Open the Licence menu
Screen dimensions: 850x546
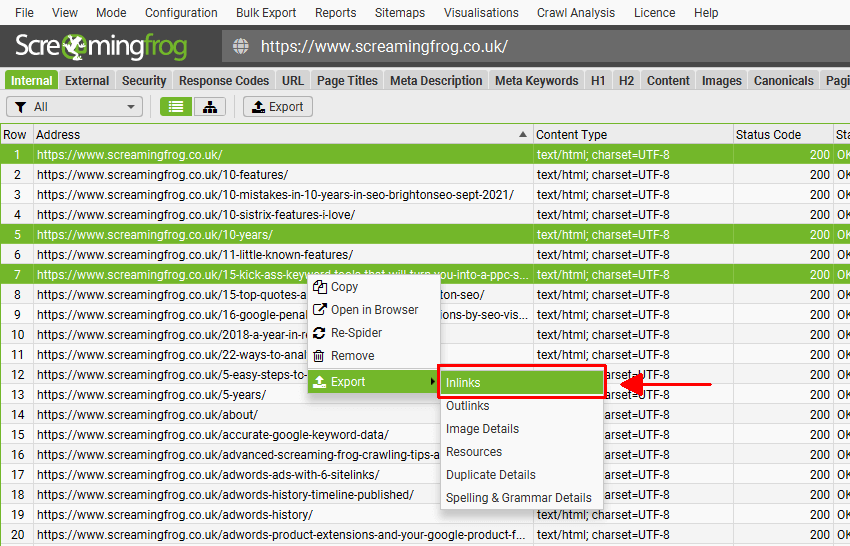pyautogui.click(x=655, y=12)
